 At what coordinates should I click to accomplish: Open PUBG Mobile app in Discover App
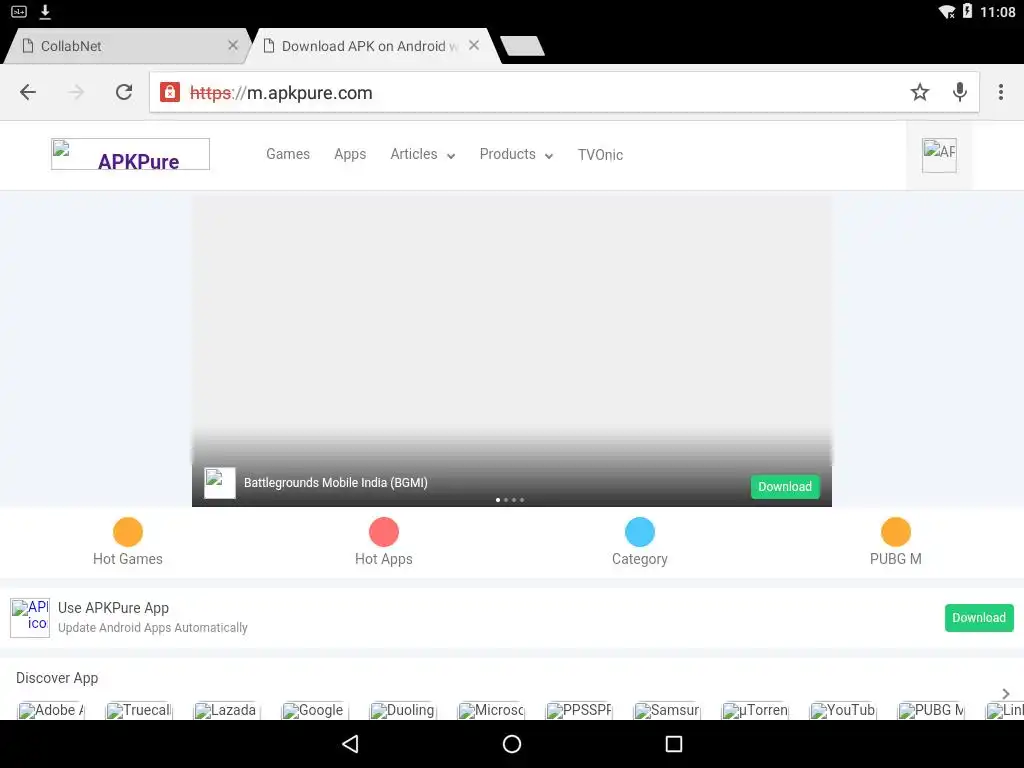[x=931, y=710]
